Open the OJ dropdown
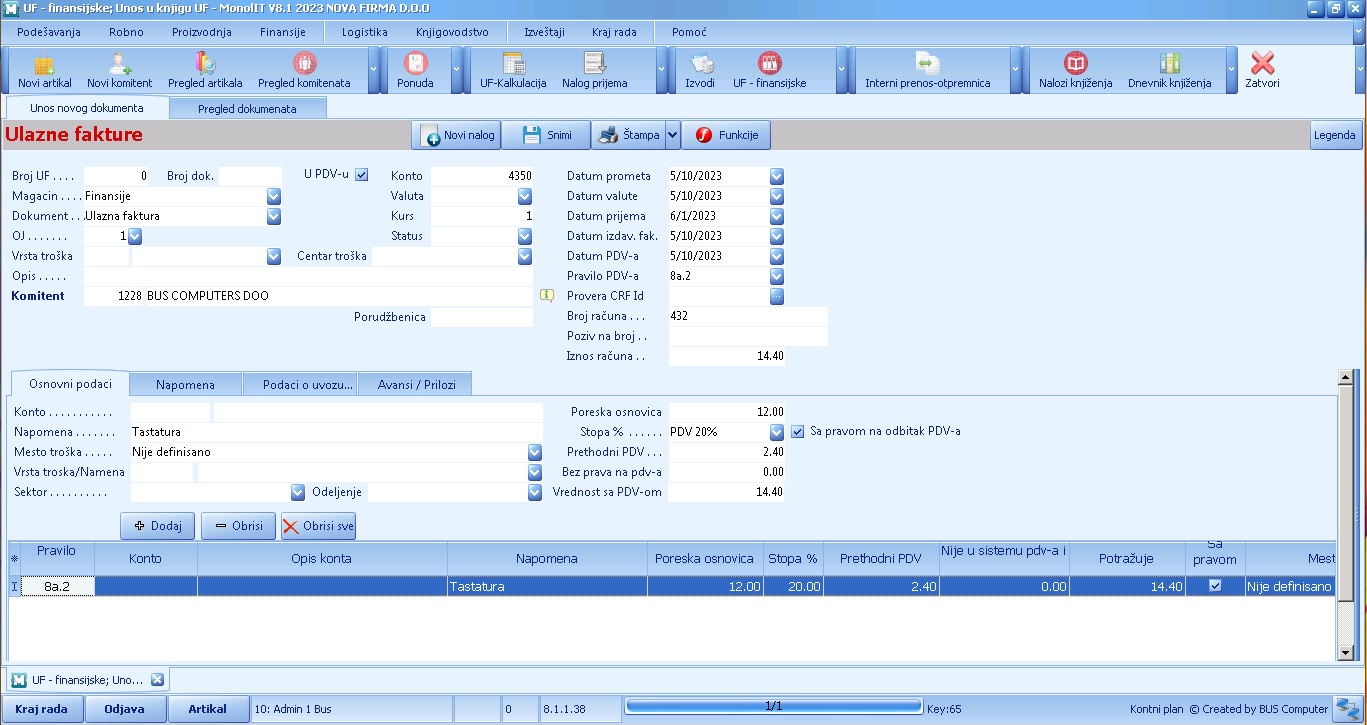This screenshot has width=1367, height=725. (x=135, y=236)
